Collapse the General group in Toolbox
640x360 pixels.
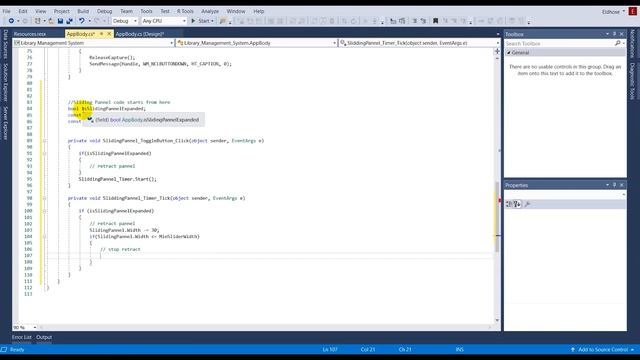point(509,53)
